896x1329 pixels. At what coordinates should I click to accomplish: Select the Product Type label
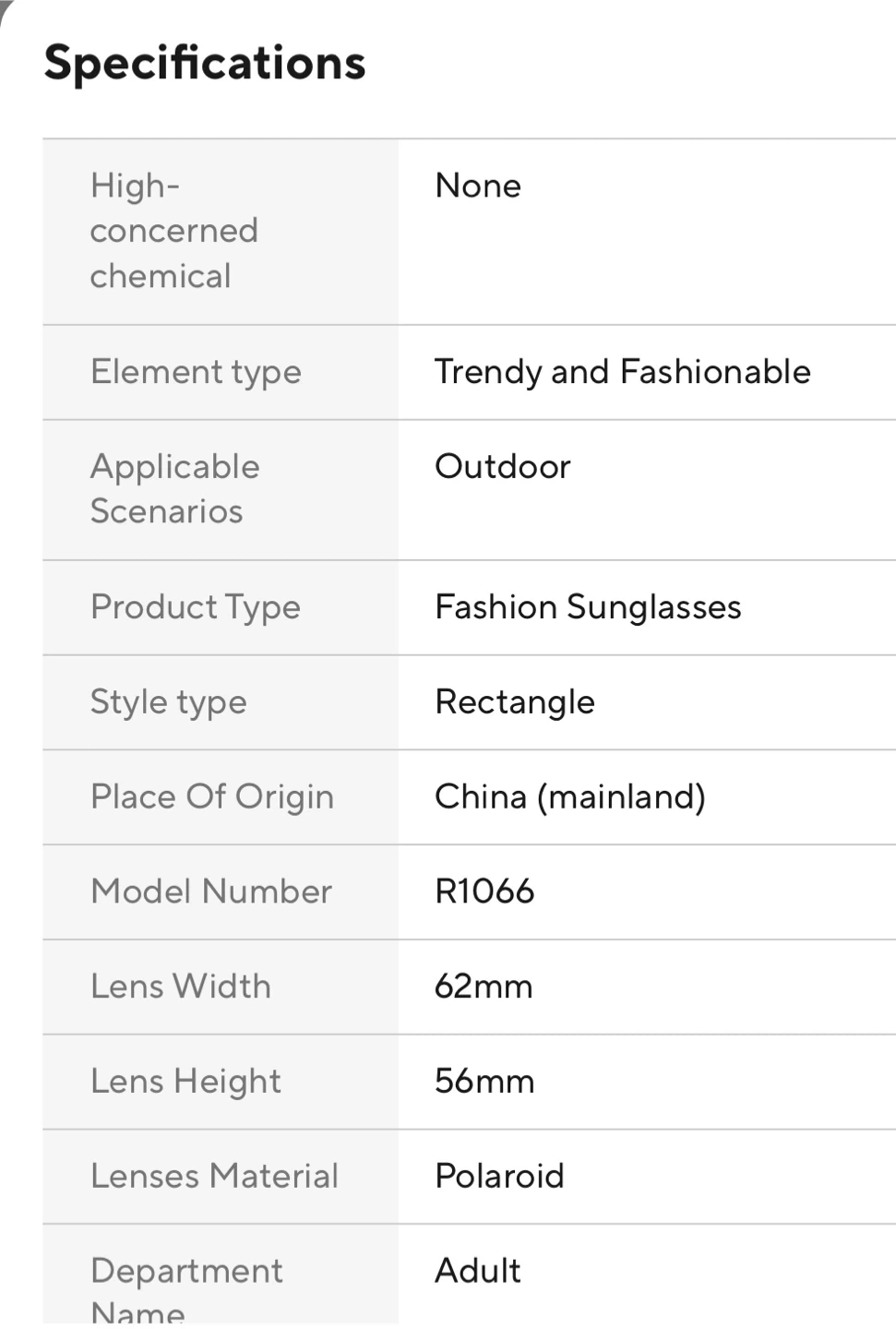(196, 607)
